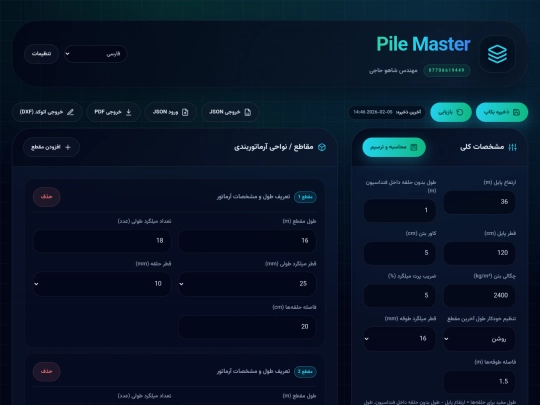
Task: Click section 1 longitudinal bar count field showing 18
Action: point(102,241)
